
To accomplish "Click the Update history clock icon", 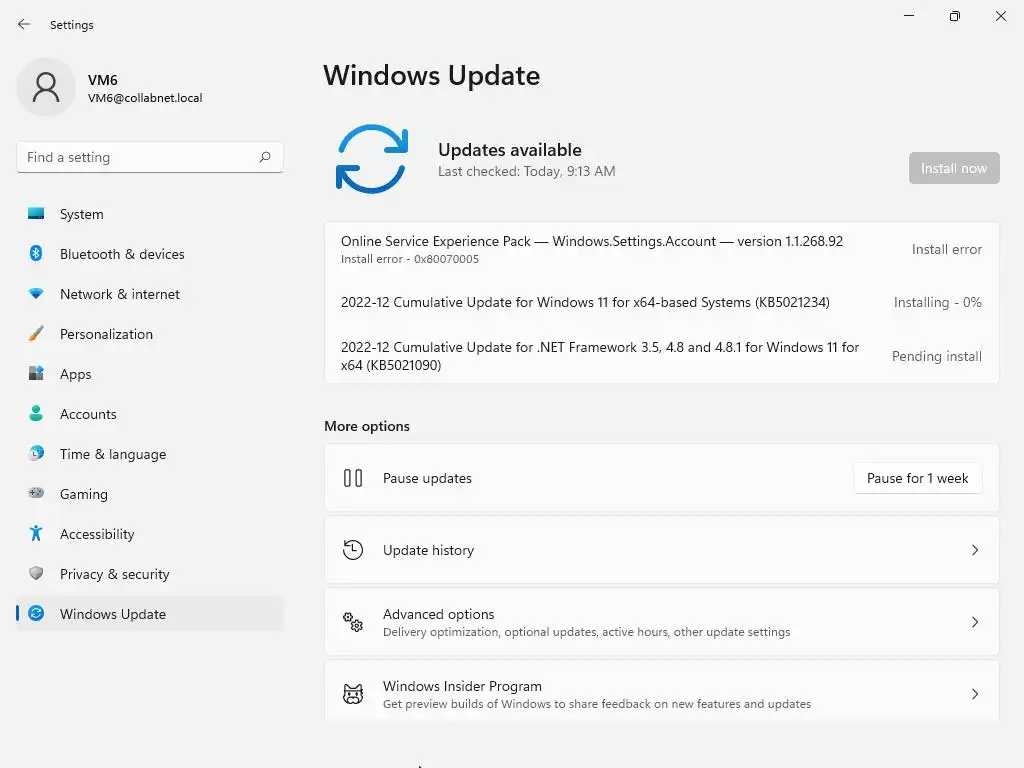I will coord(353,550).
